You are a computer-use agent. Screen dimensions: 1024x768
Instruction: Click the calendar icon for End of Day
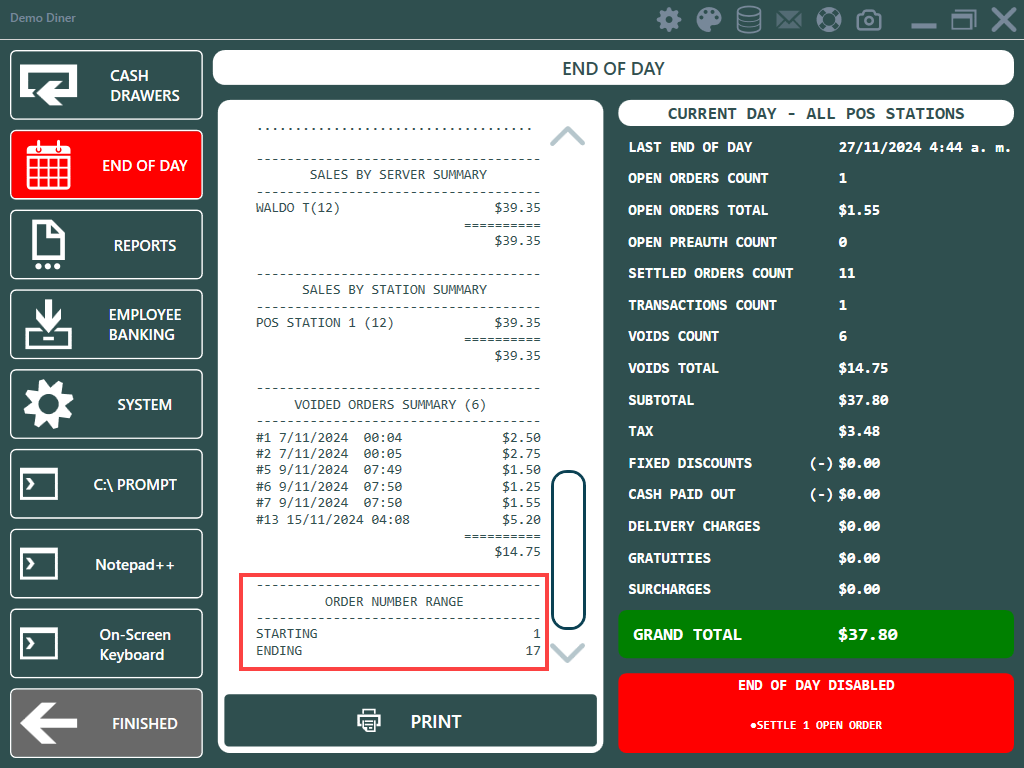click(x=49, y=165)
